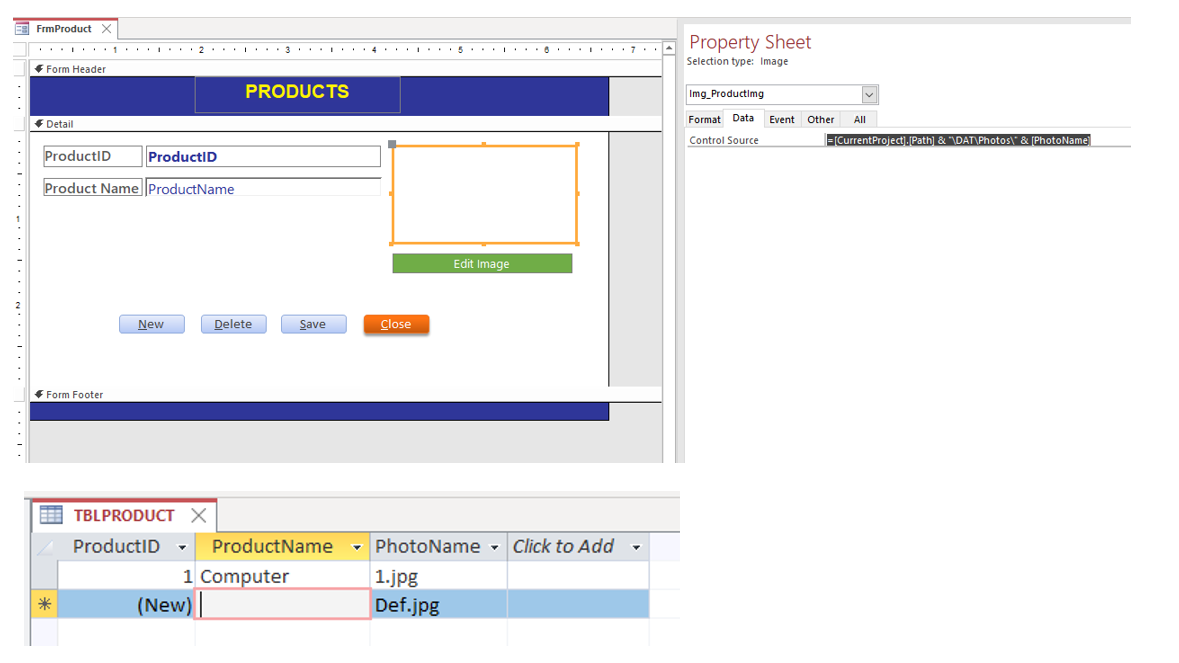
Task: Click the select-all corner box of datasheet
Action: point(44,546)
